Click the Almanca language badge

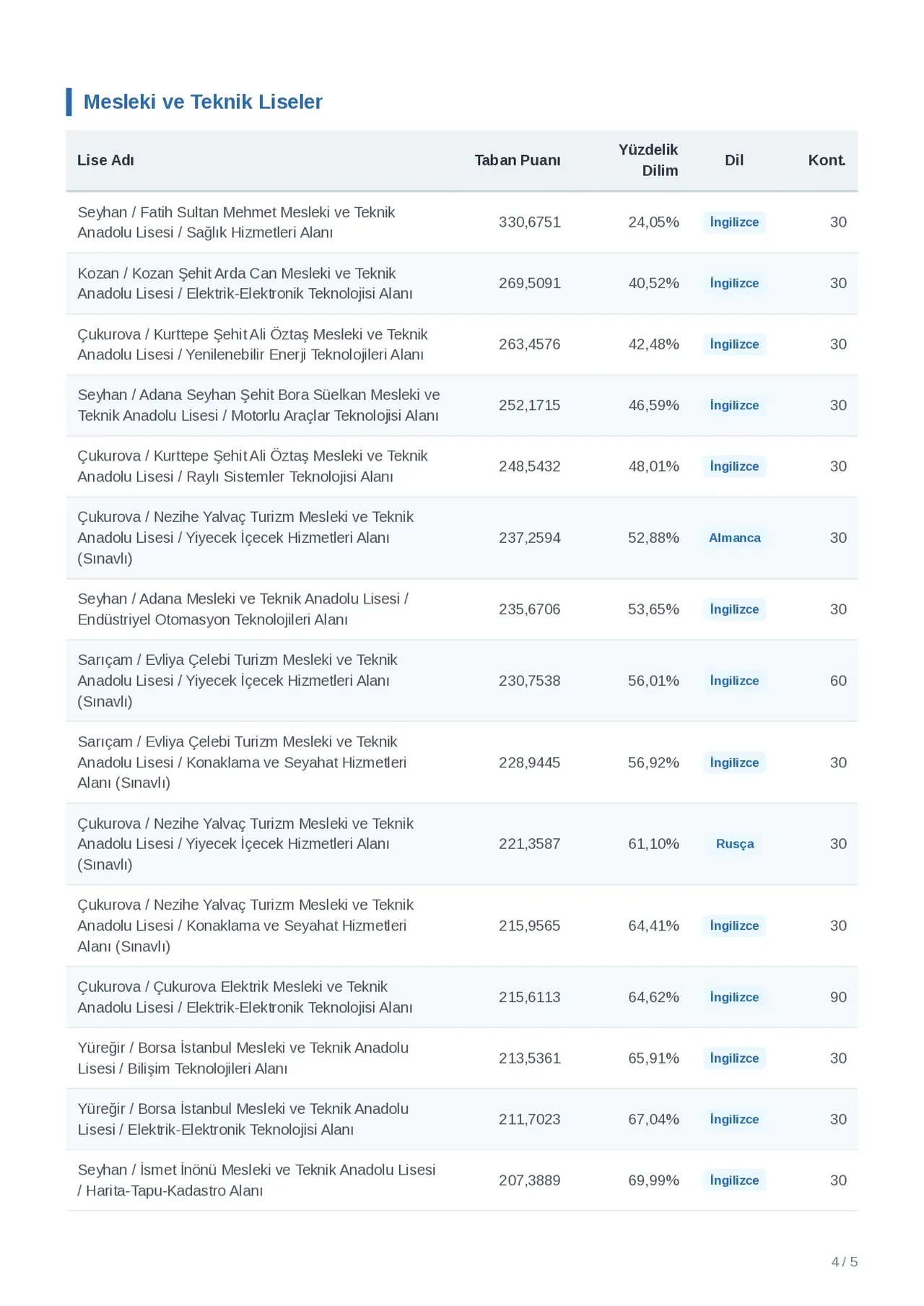pos(734,538)
